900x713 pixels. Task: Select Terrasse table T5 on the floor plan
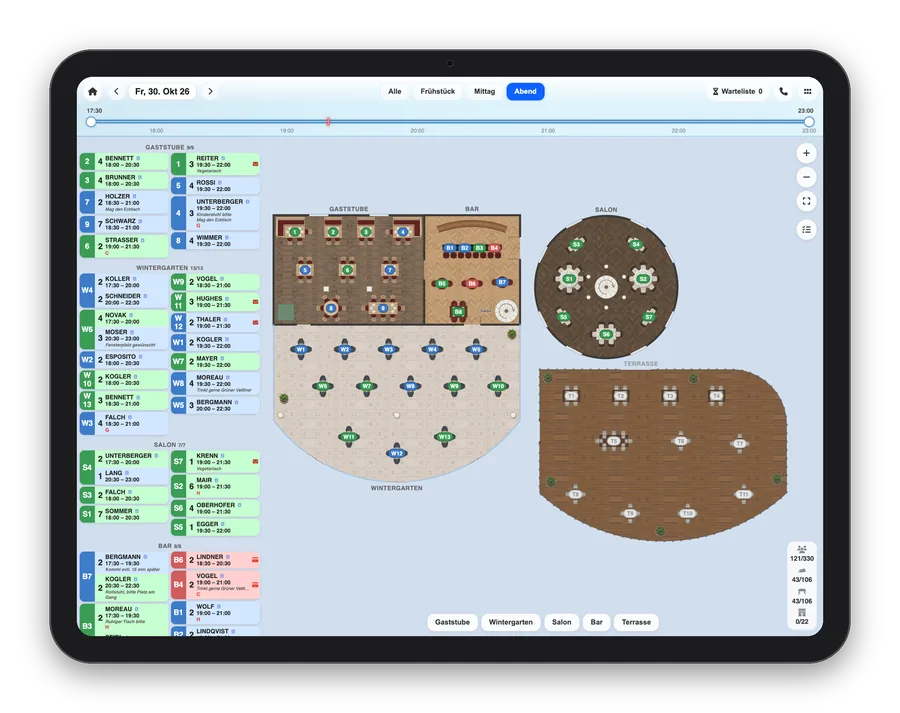tap(614, 441)
